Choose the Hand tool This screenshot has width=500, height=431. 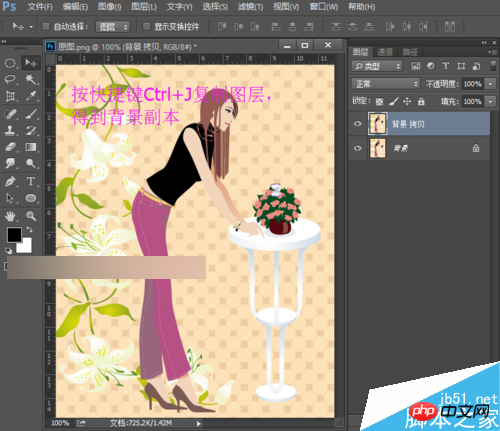(x=11, y=216)
